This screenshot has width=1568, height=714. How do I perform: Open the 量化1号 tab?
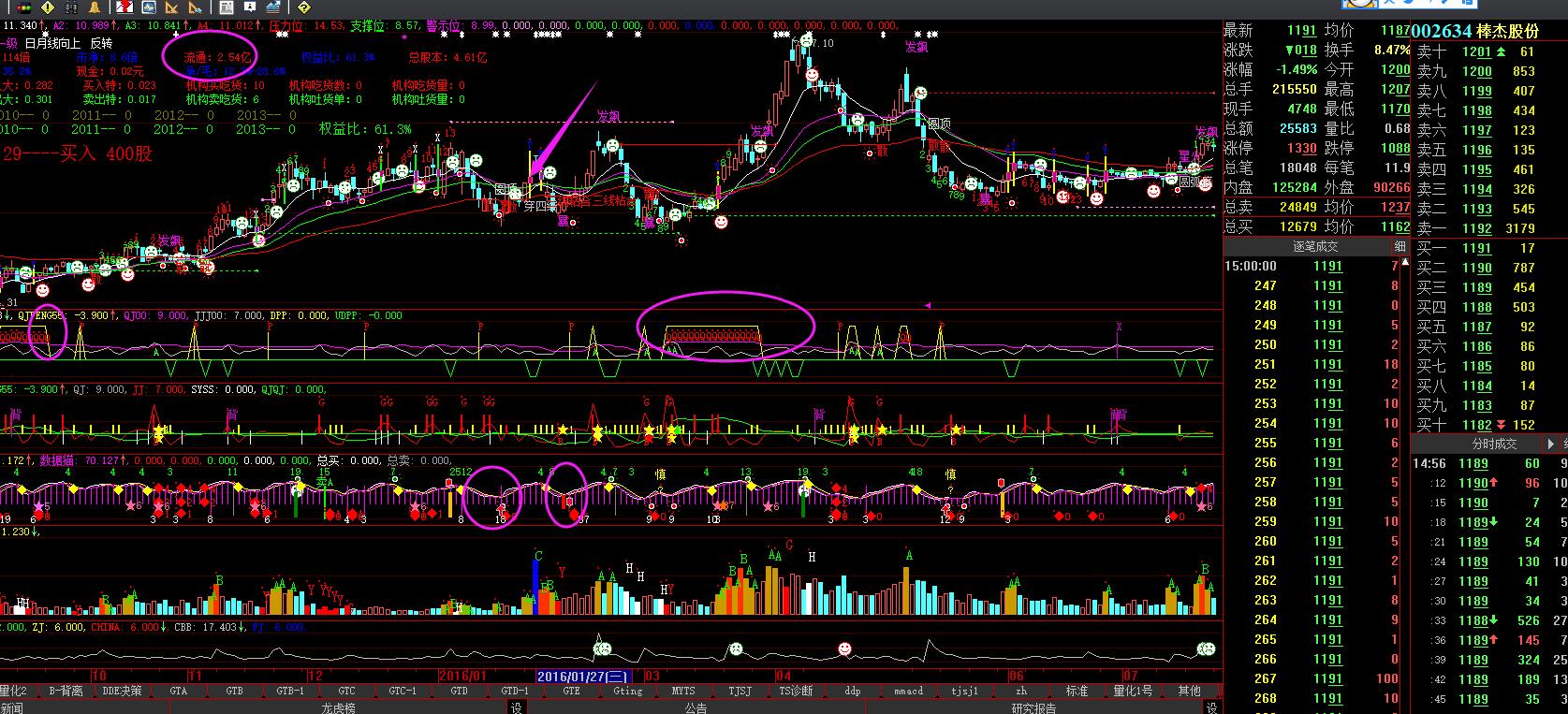(x=1134, y=691)
